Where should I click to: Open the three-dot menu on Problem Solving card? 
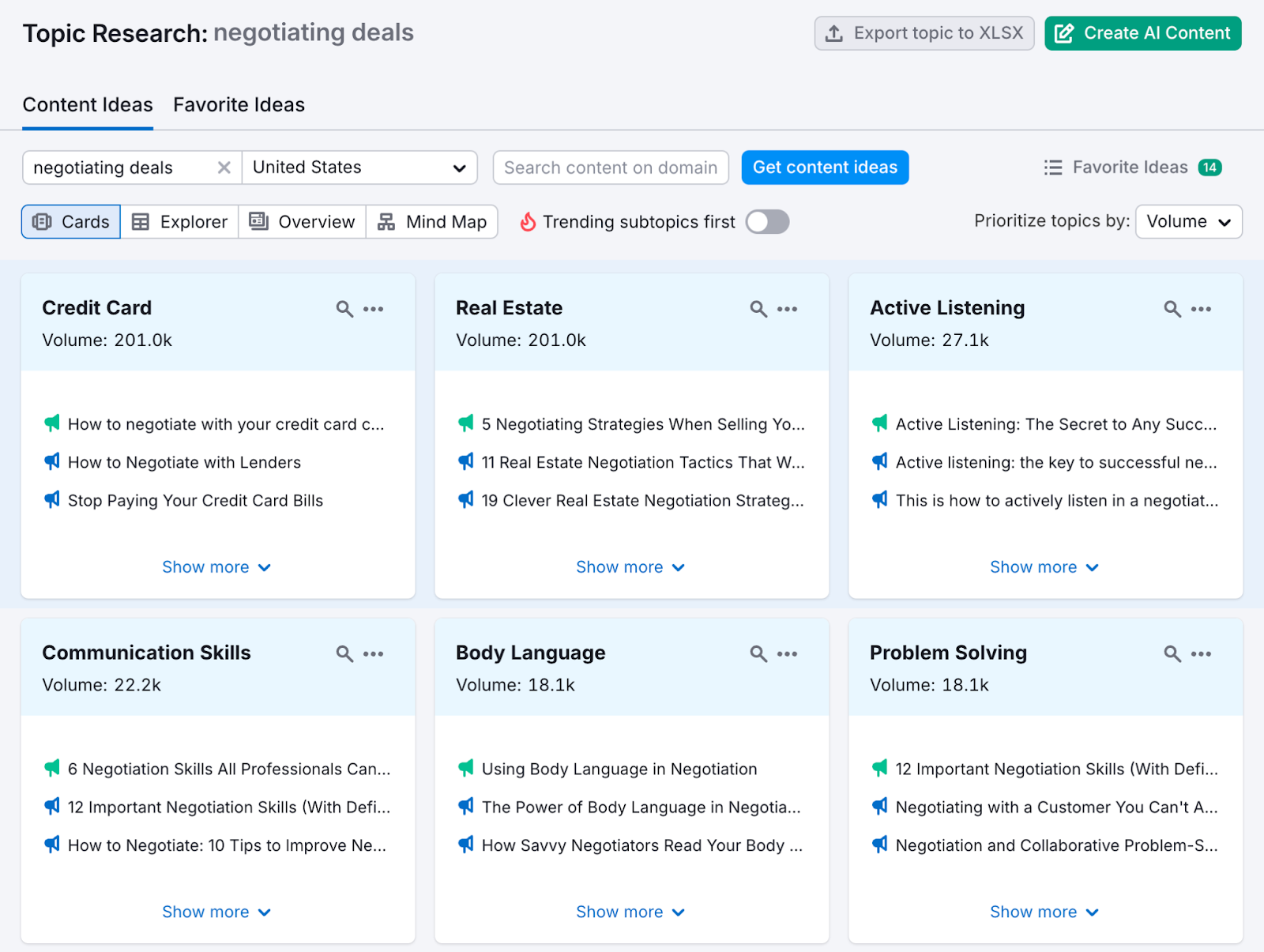[1201, 654]
